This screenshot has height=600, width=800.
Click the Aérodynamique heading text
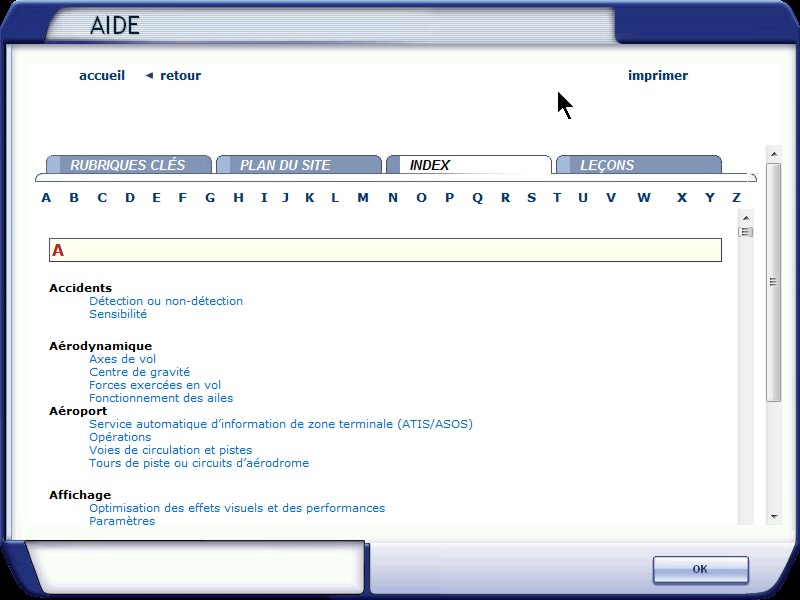click(x=101, y=346)
